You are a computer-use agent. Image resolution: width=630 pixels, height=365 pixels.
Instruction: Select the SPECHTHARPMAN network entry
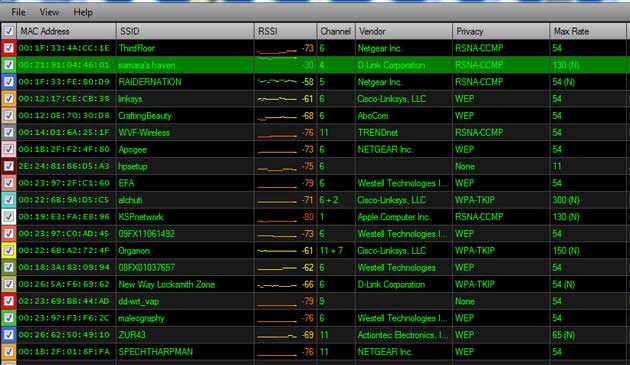pos(315,352)
